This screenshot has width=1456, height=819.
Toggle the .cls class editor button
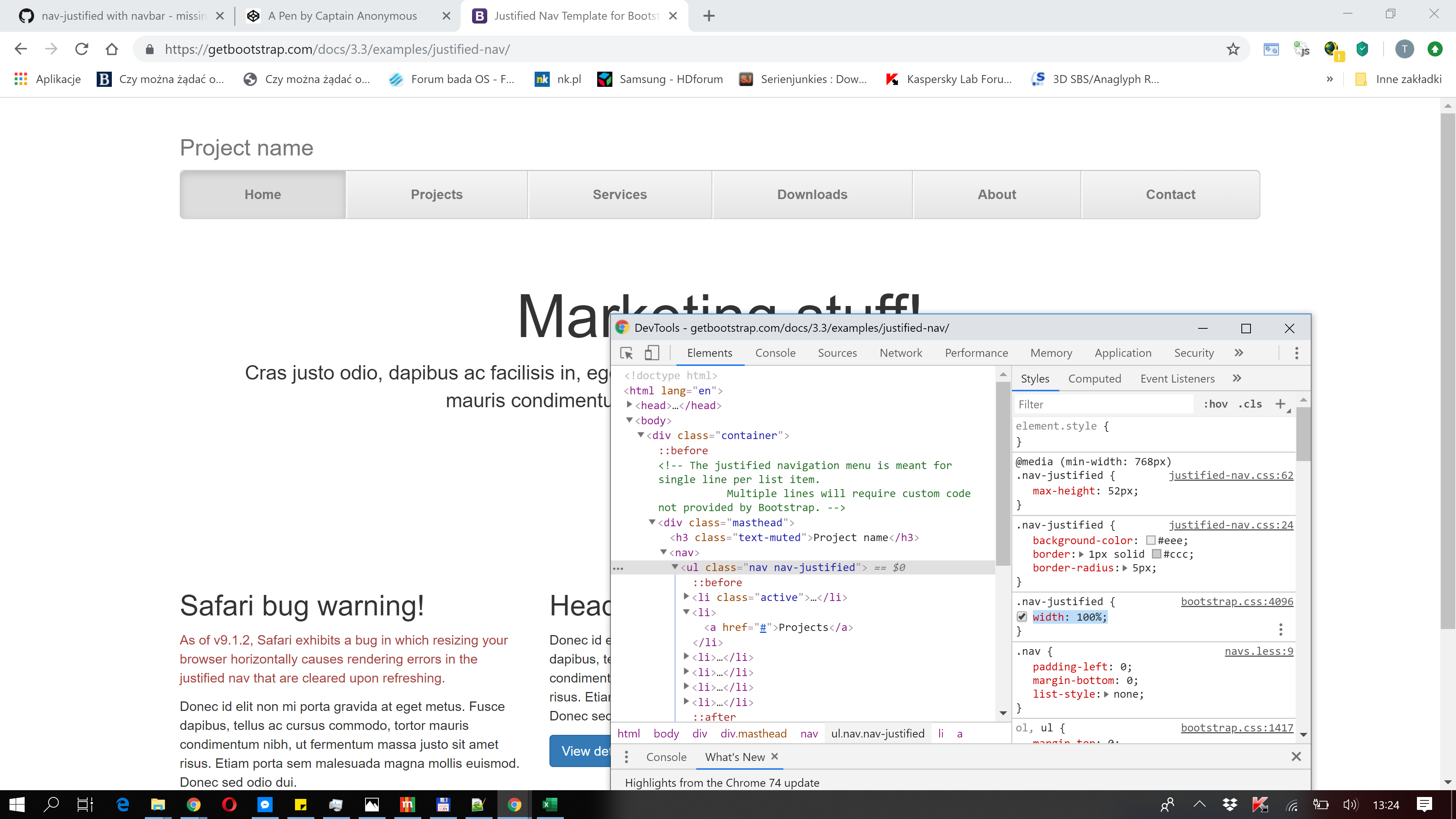(1250, 404)
